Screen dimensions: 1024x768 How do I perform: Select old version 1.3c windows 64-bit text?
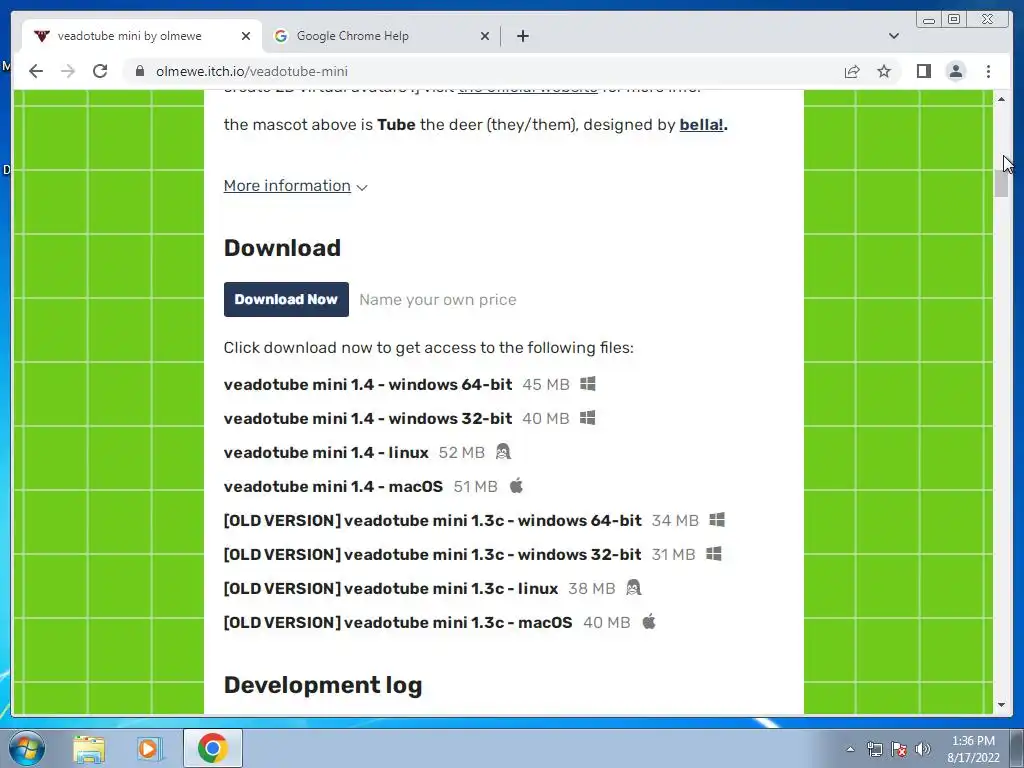point(432,520)
